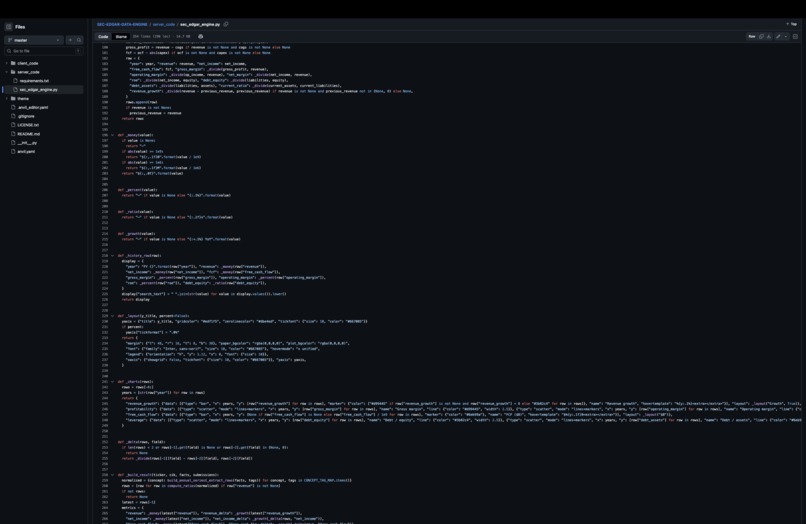
Task: Open anvil.yaml file
Action: (26, 151)
